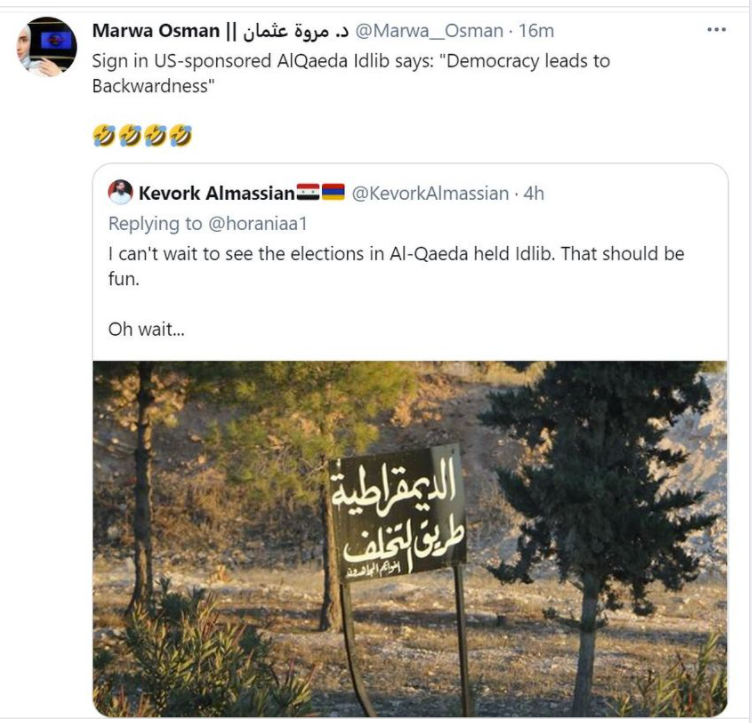Click the Armenian flag emoji beside Kevork's name
752x723 pixels.
pyautogui.click(x=333, y=193)
